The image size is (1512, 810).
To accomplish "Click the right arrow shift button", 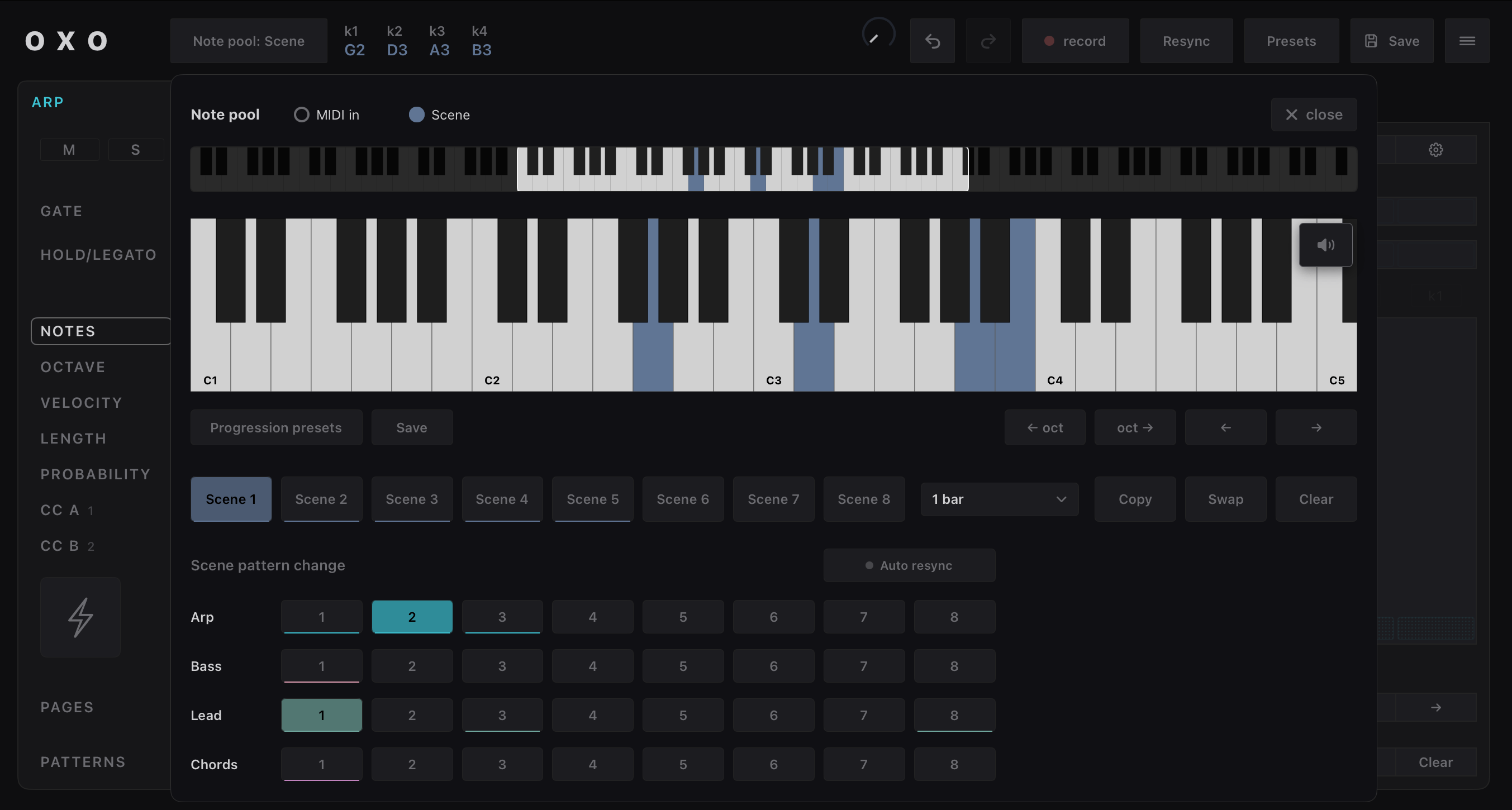I will click(x=1316, y=427).
